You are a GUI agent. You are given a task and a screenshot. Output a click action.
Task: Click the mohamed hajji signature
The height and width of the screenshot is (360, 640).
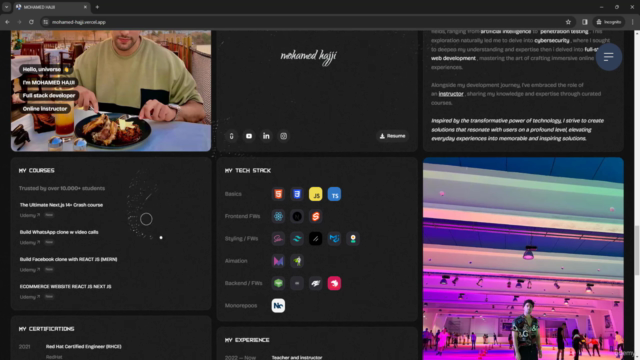(x=309, y=56)
